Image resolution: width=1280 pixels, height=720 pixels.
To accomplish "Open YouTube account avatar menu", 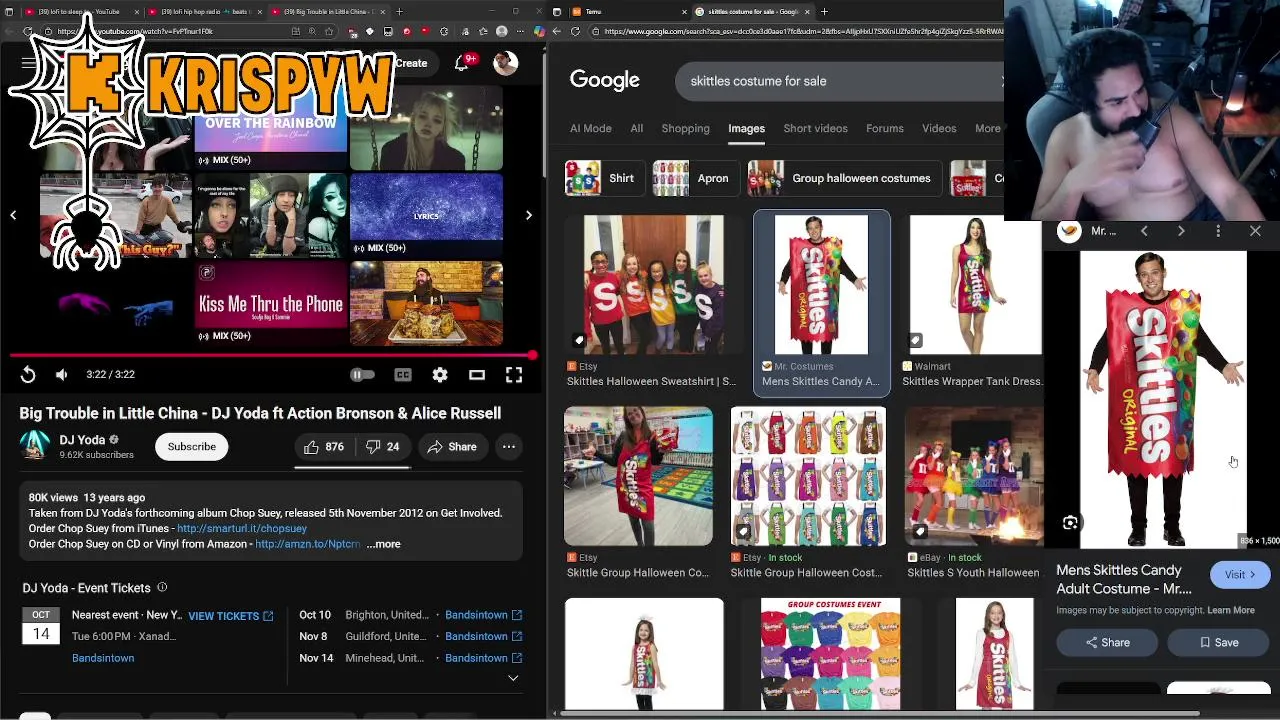I will [x=506, y=63].
